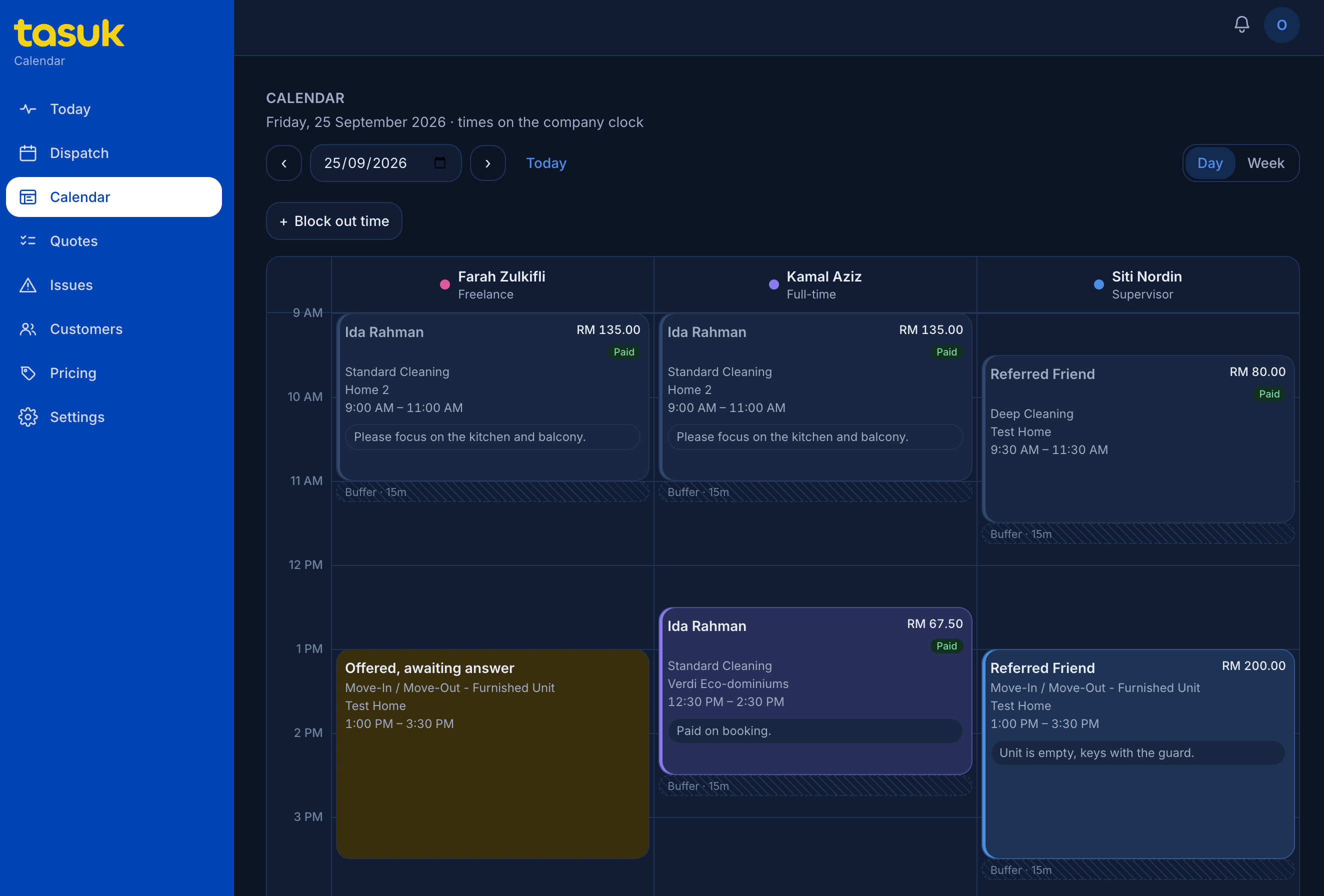Go to next day with right chevron
This screenshot has width=1324, height=896.
(487, 163)
